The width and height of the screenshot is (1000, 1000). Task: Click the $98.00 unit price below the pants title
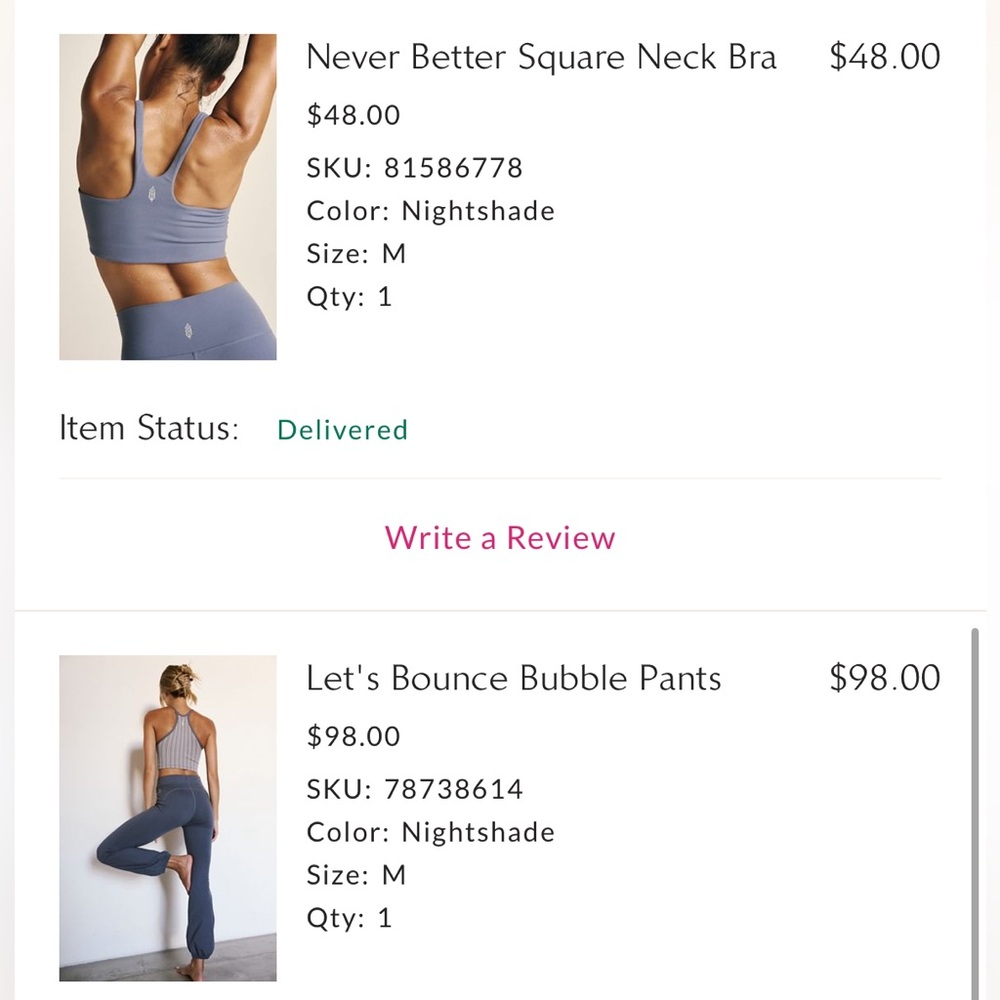[x=353, y=736]
